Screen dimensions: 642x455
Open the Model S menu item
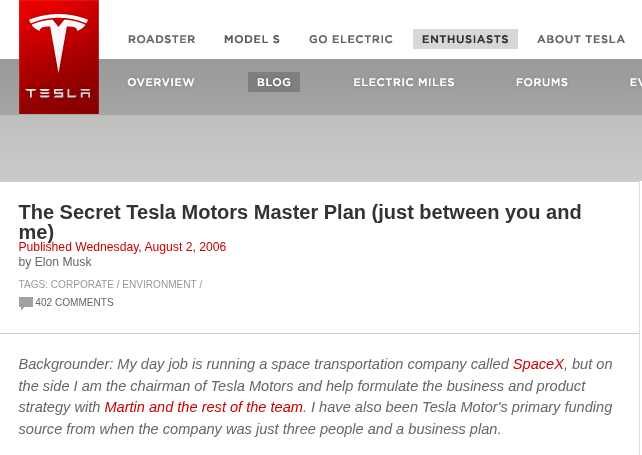click(252, 39)
